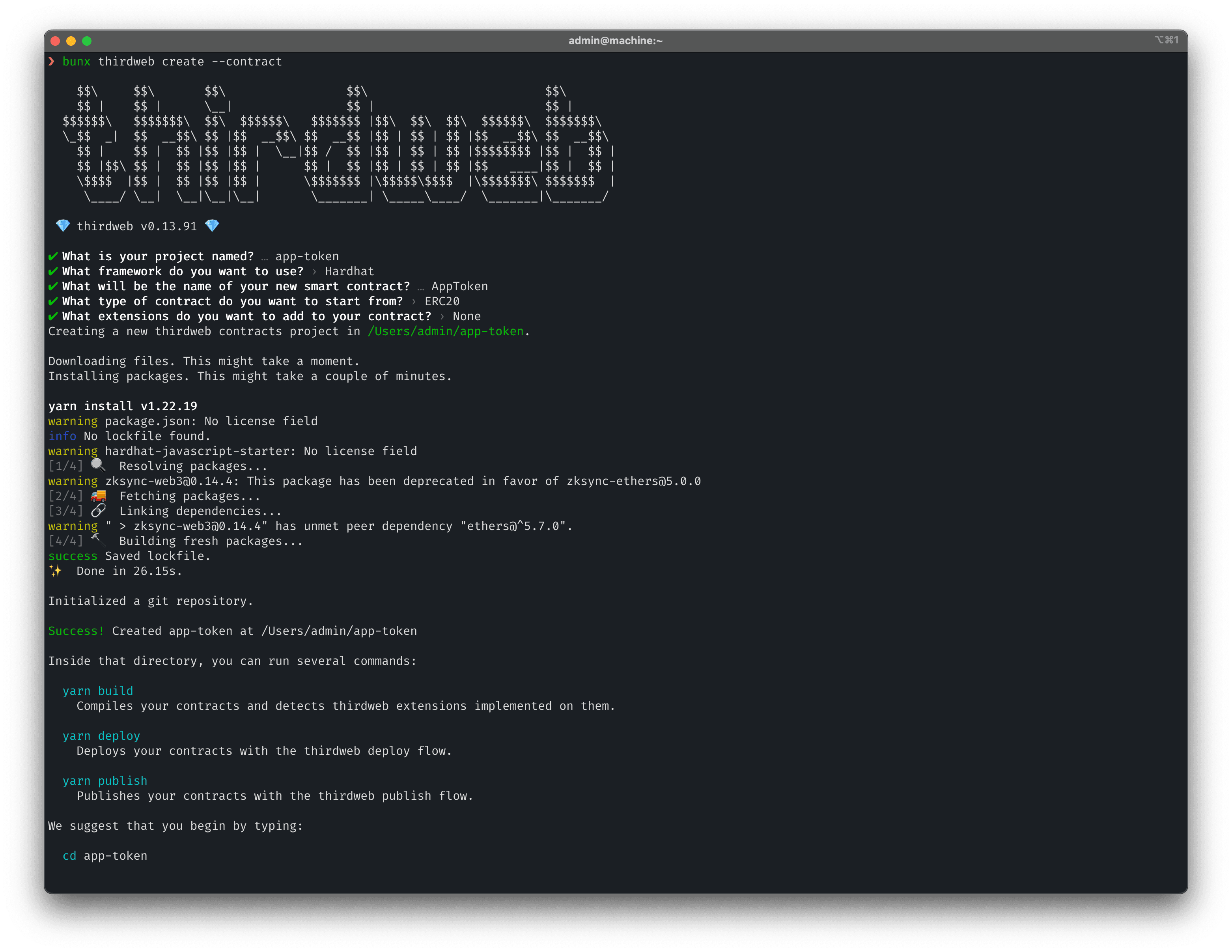Click the green zoom window button
The image size is (1232, 952).
click(87, 41)
